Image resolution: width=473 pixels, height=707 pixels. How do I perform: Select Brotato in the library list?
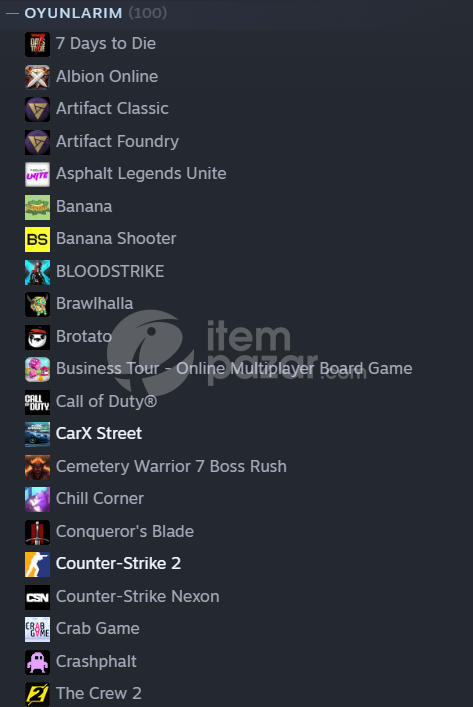[x=83, y=336]
